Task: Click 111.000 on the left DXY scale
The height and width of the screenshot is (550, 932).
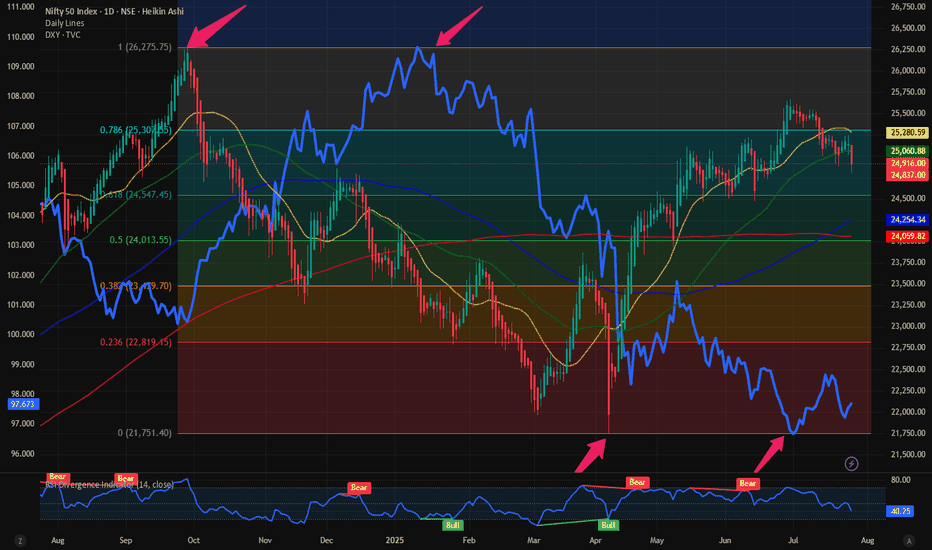Action: click(21, 7)
